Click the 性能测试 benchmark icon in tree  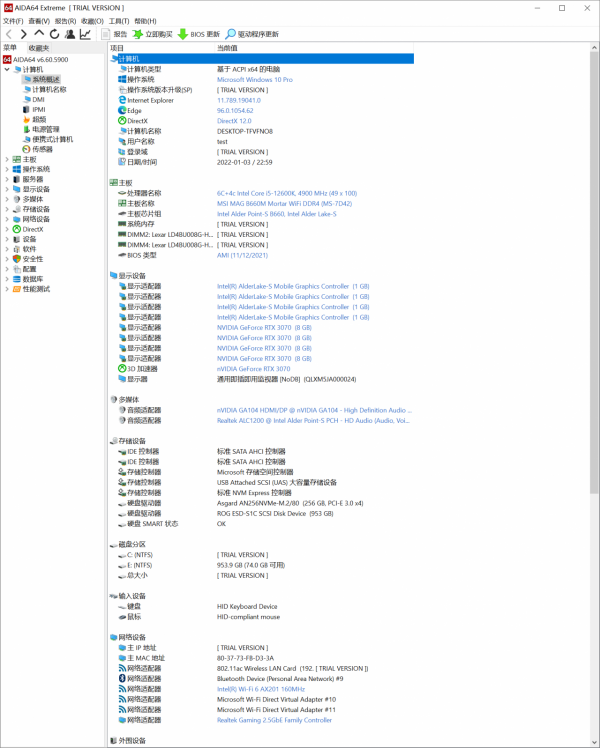(x=17, y=289)
